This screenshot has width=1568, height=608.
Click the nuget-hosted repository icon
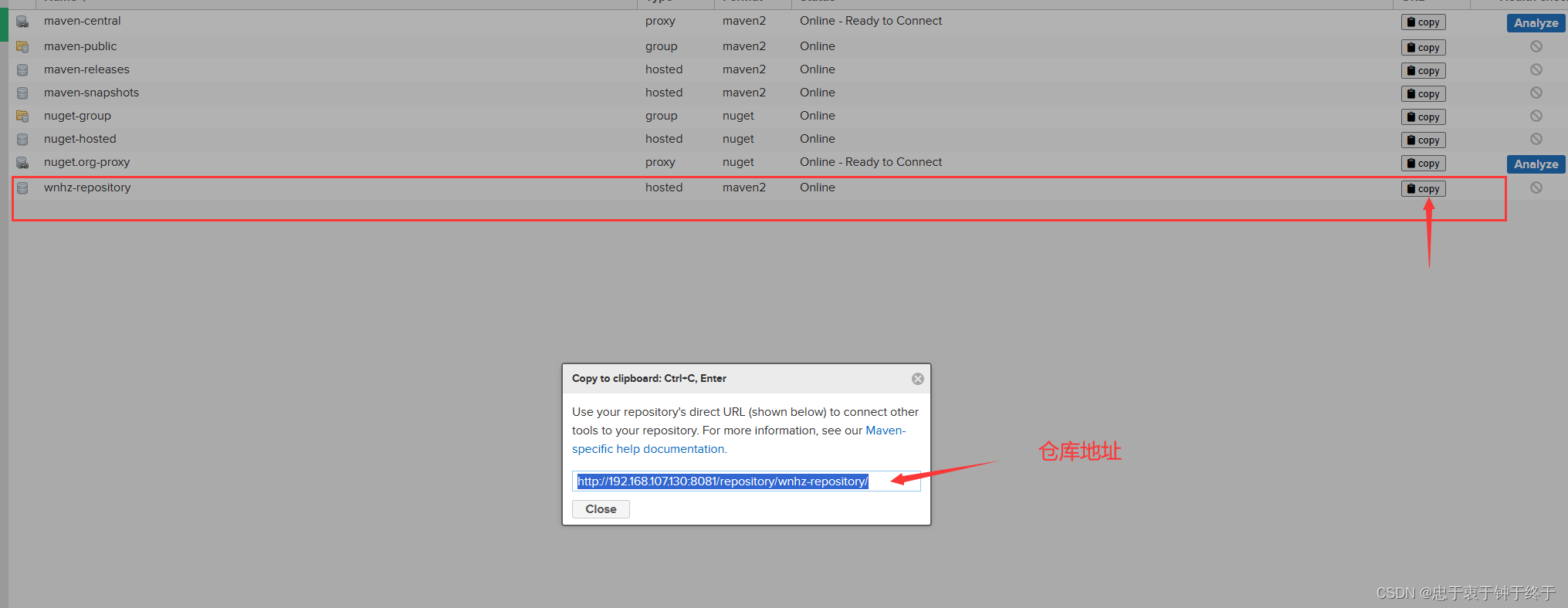22,140
